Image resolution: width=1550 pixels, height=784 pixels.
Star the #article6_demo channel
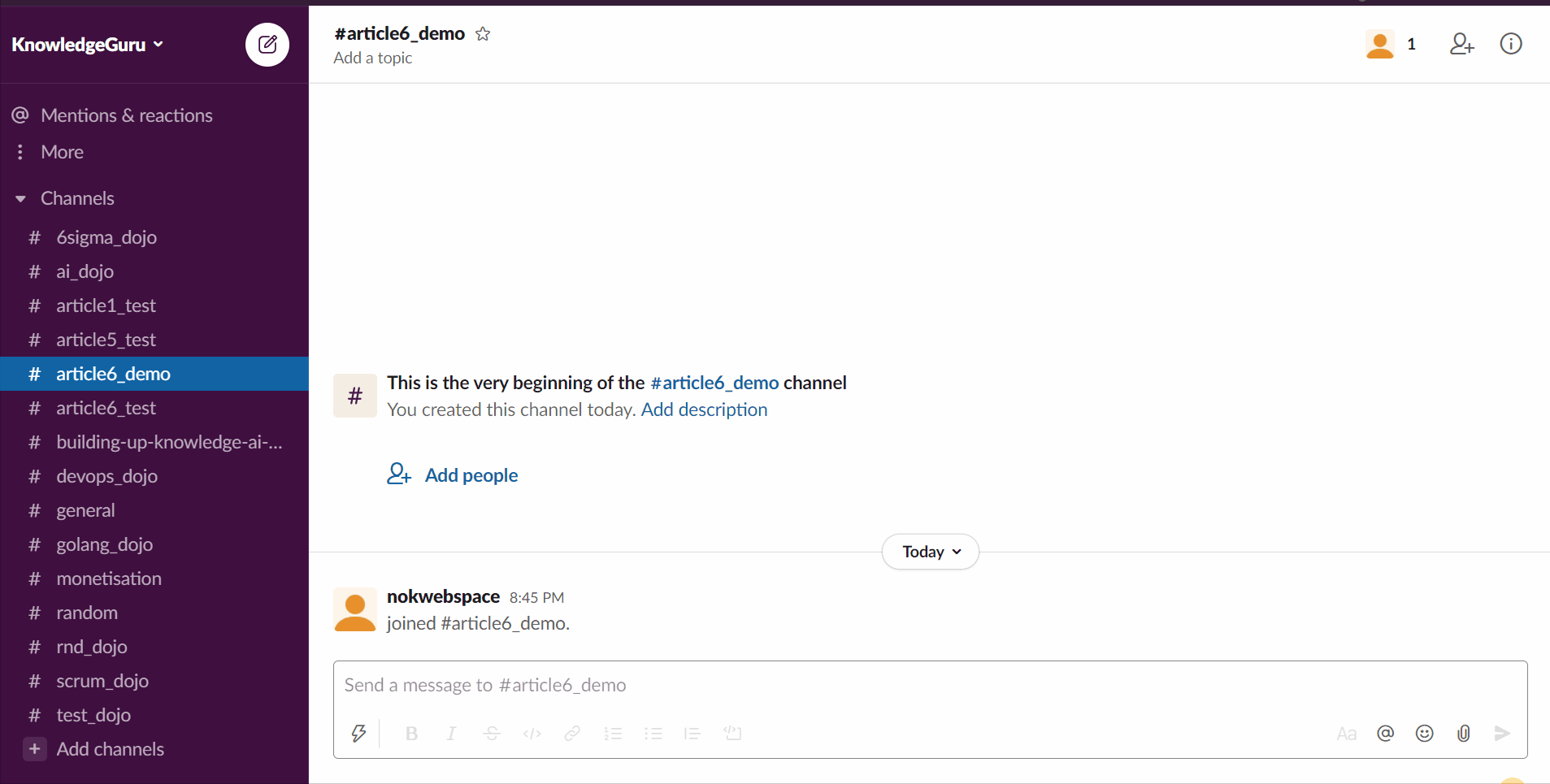(483, 34)
